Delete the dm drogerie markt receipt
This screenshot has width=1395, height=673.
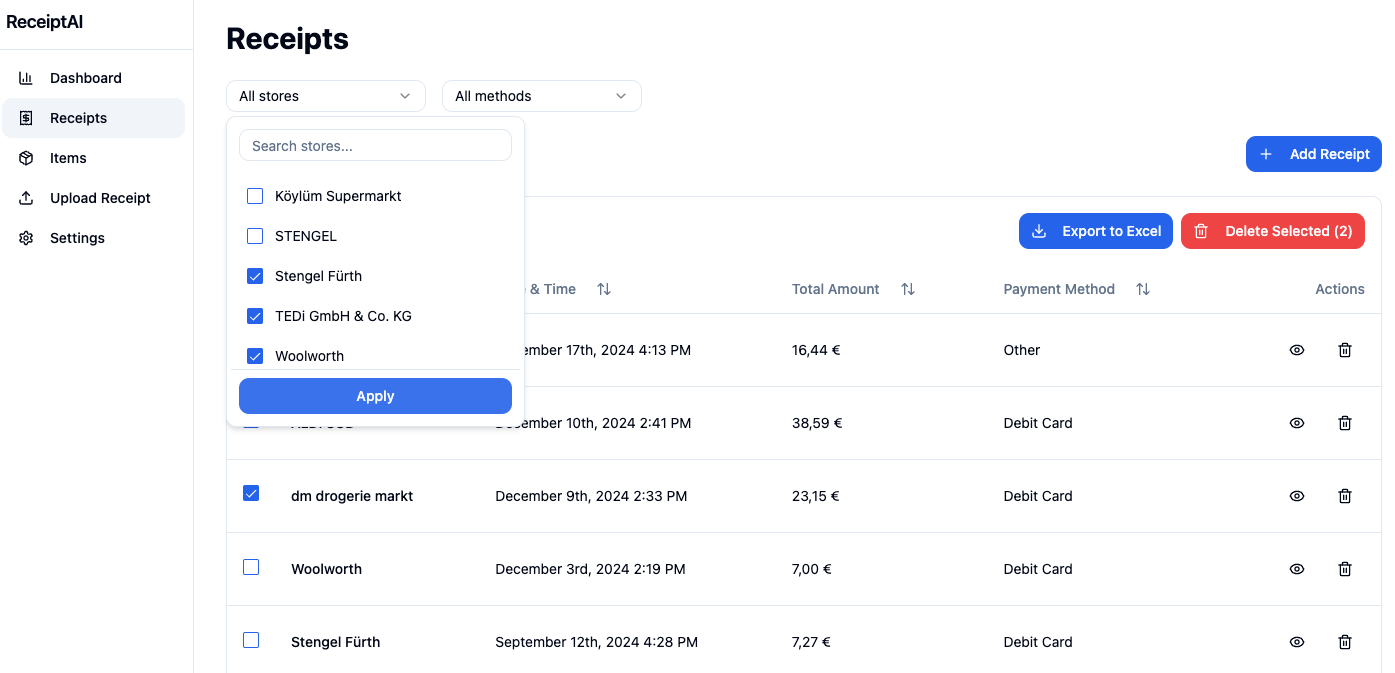tap(1345, 496)
